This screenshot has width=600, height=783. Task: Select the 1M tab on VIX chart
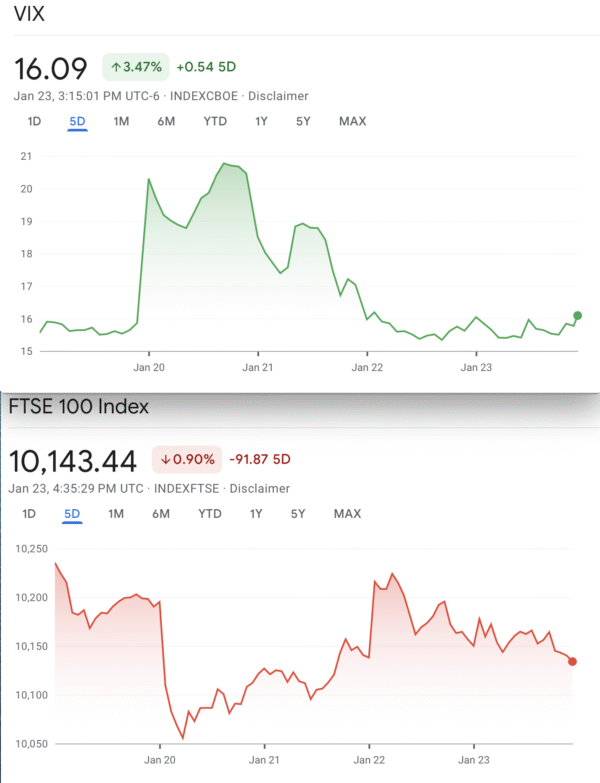121,121
